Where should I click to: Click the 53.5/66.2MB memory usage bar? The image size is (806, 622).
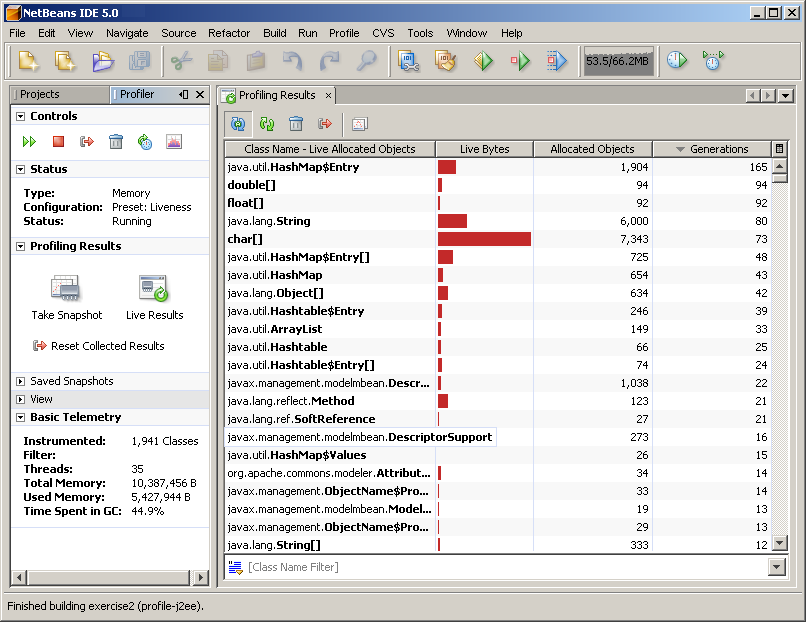click(x=617, y=61)
